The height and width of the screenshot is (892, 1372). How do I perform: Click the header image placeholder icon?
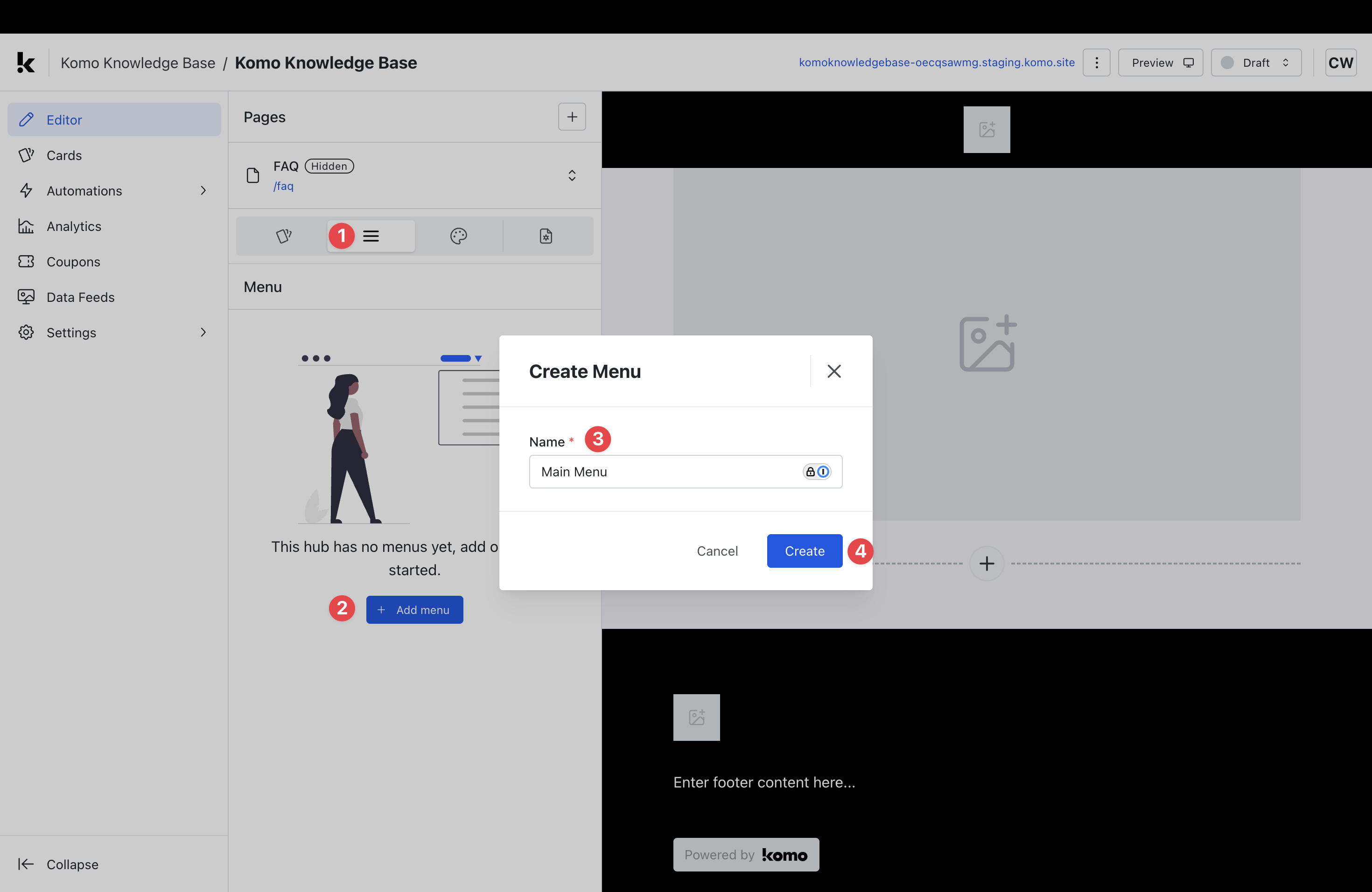click(x=987, y=130)
